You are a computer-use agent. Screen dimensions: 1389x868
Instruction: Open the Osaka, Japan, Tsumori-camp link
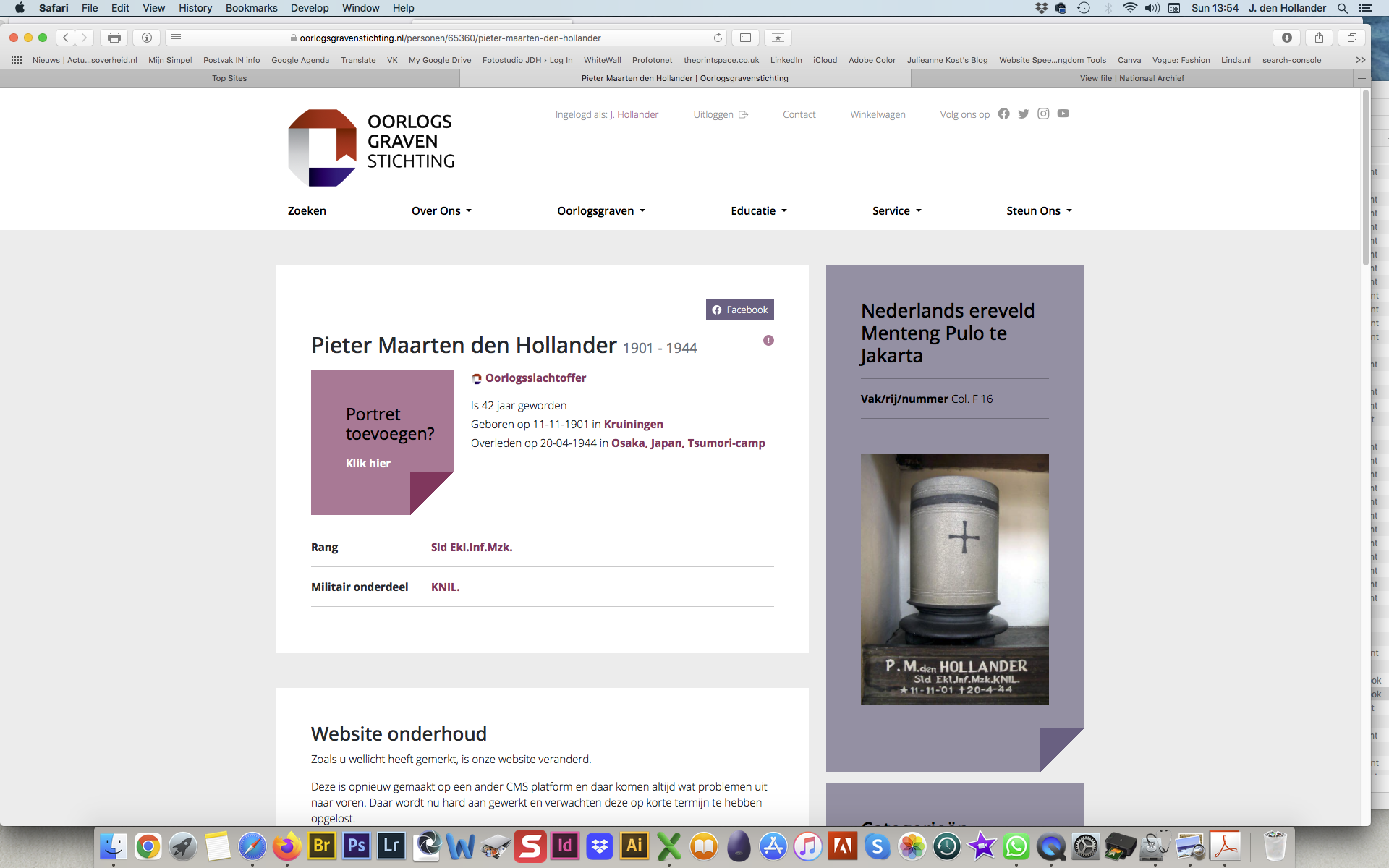[688, 443]
